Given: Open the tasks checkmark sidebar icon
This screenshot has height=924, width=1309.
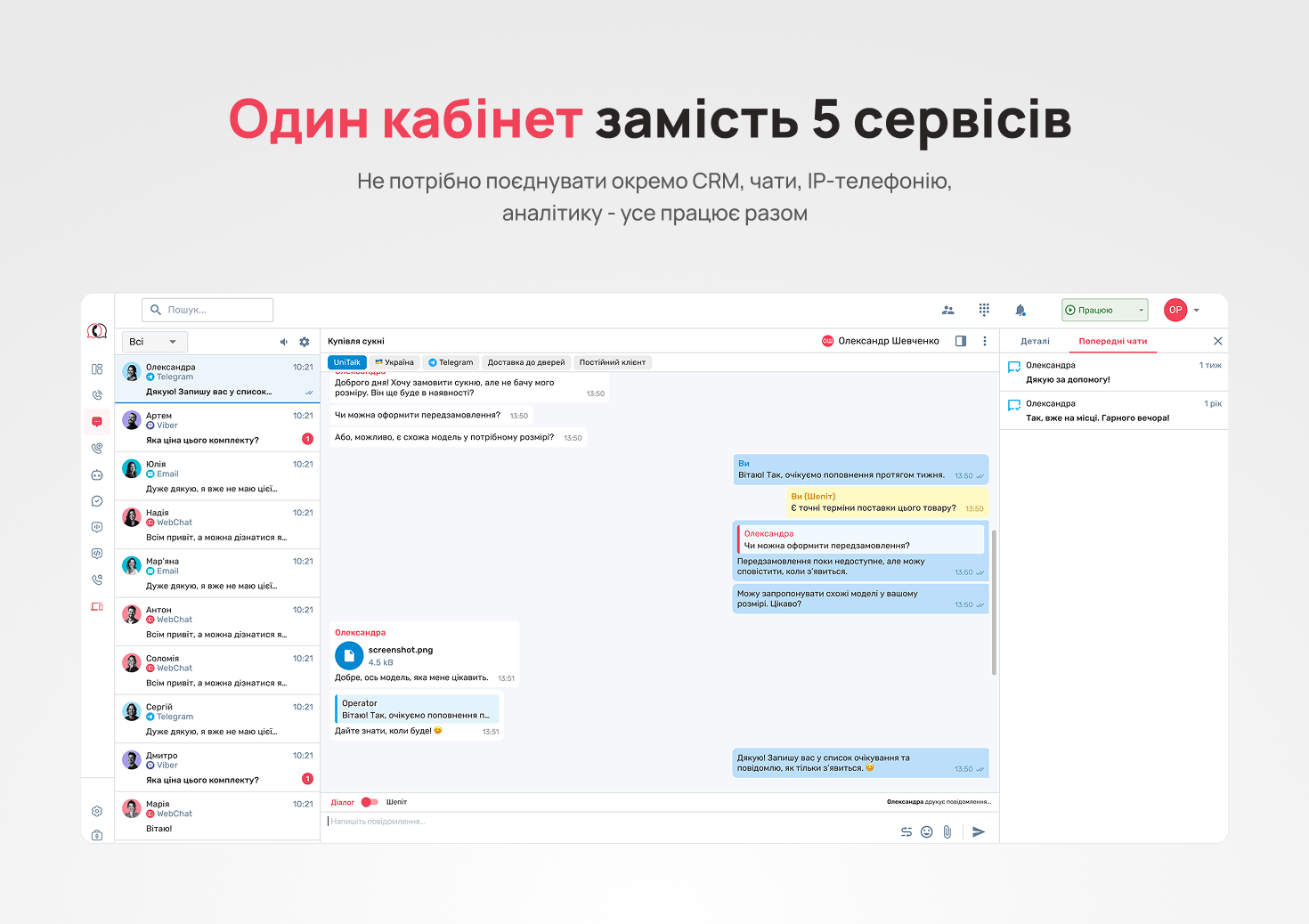Looking at the screenshot, I should (x=97, y=501).
